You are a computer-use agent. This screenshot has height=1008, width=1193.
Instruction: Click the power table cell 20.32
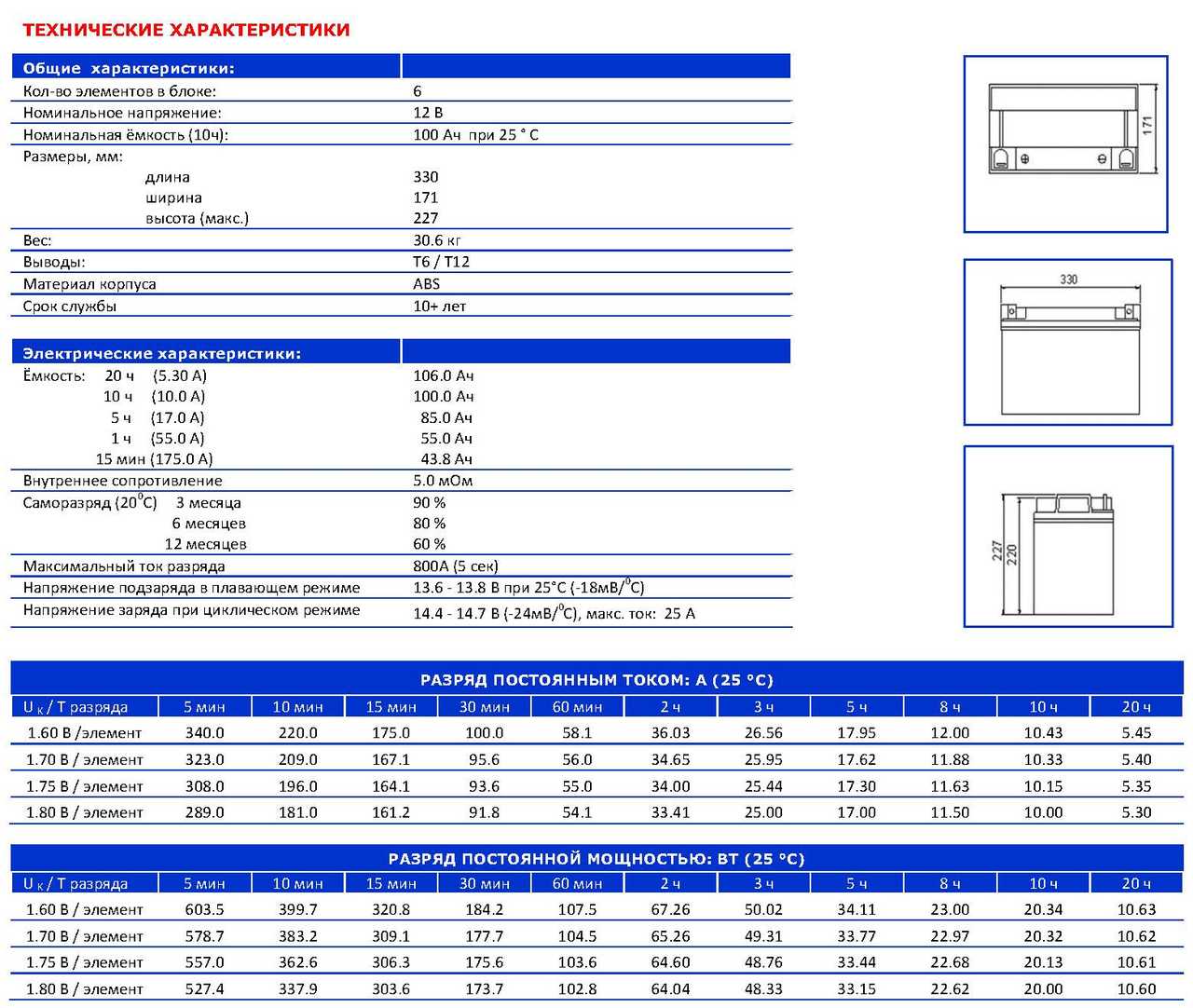click(1043, 936)
